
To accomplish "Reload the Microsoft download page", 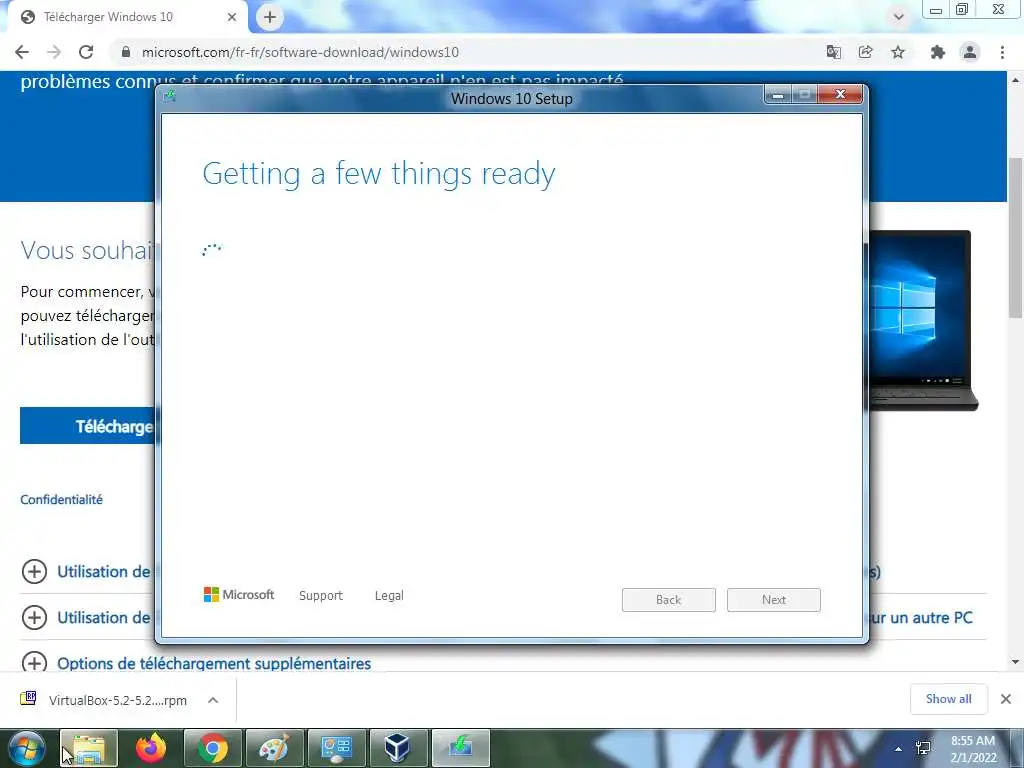I will 86,52.
